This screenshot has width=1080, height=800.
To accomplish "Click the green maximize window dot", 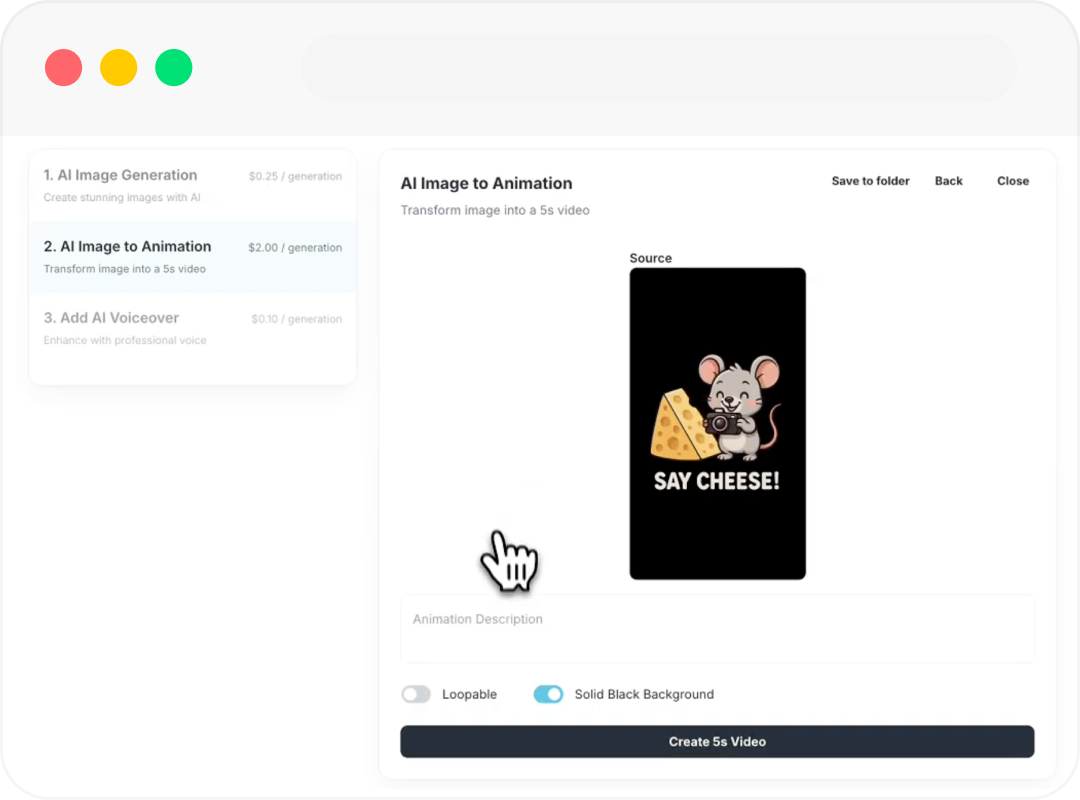I will 173,68.
